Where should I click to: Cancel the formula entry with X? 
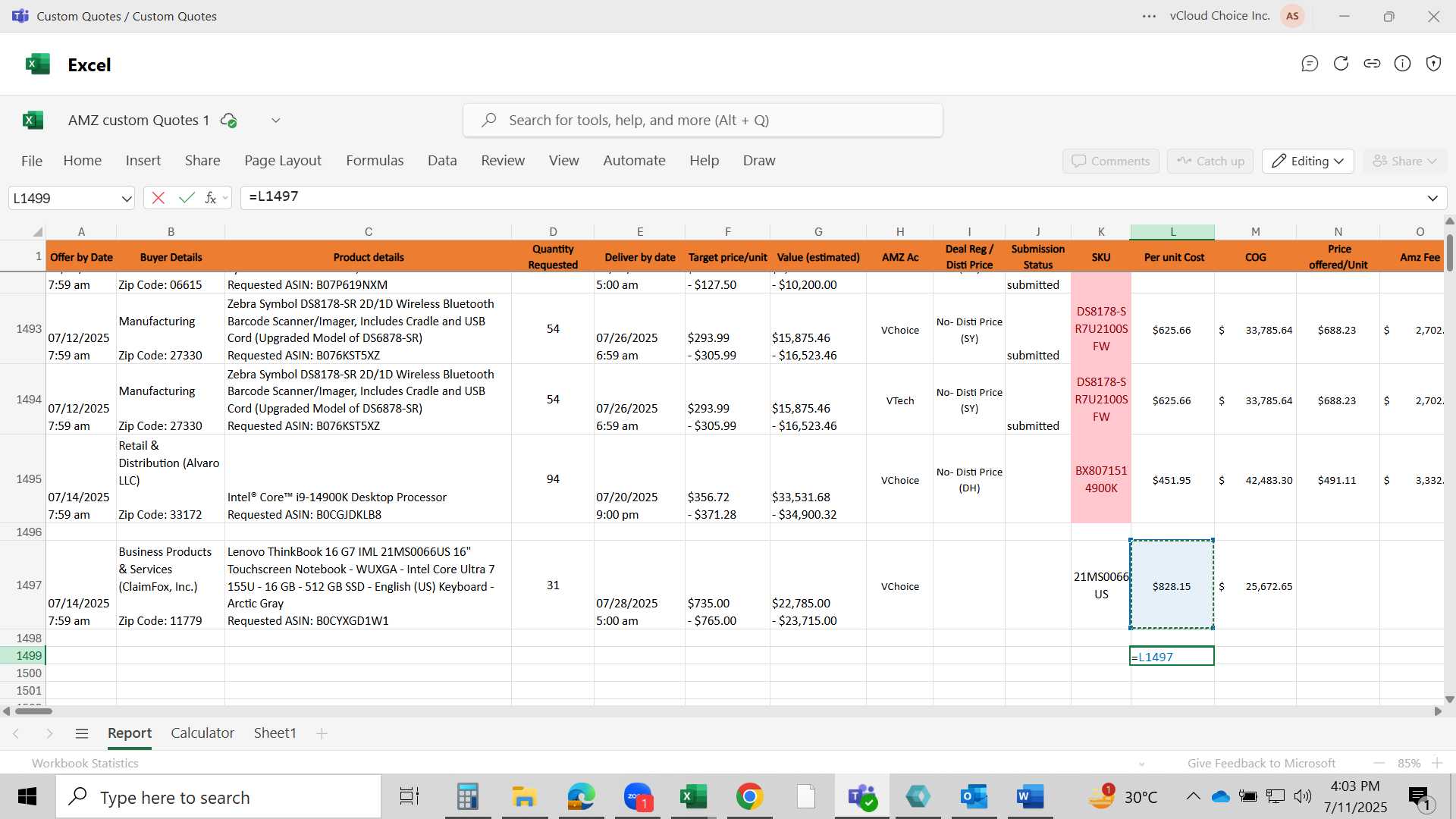pos(158,198)
